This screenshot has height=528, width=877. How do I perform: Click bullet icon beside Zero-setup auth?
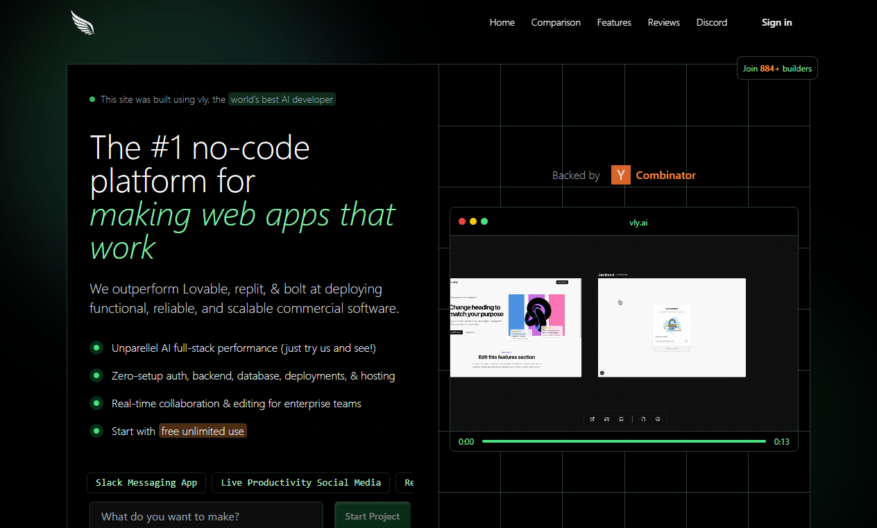pos(96,375)
